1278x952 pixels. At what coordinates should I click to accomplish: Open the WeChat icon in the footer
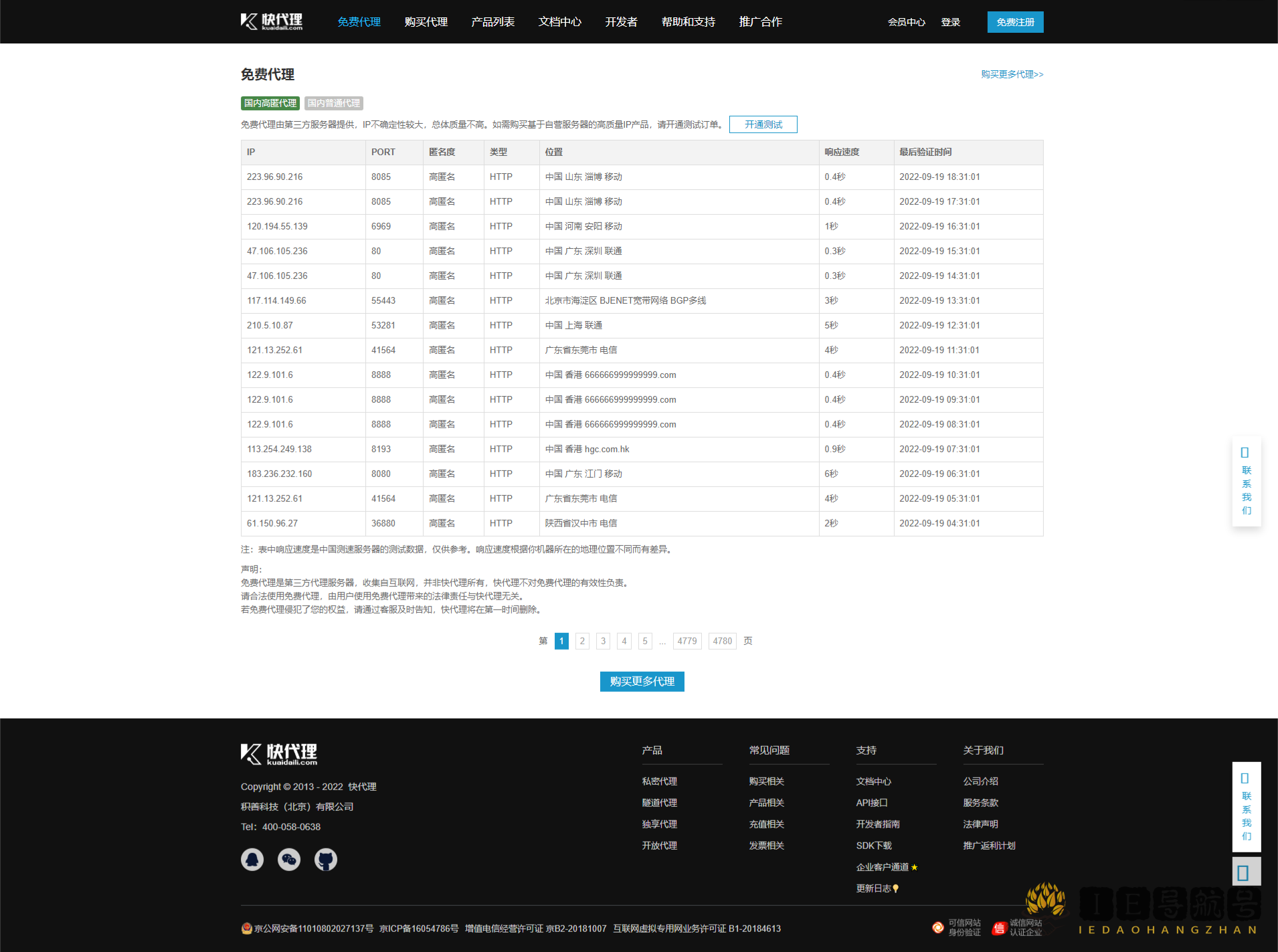(x=289, y=860)
